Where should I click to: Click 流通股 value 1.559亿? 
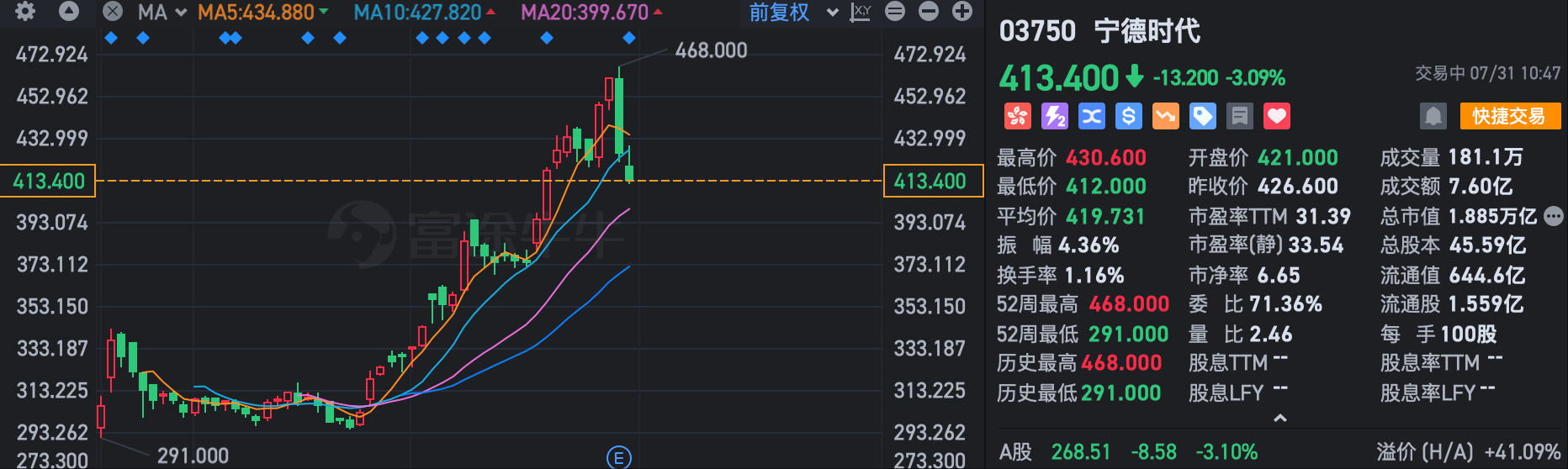point(1487,303)
